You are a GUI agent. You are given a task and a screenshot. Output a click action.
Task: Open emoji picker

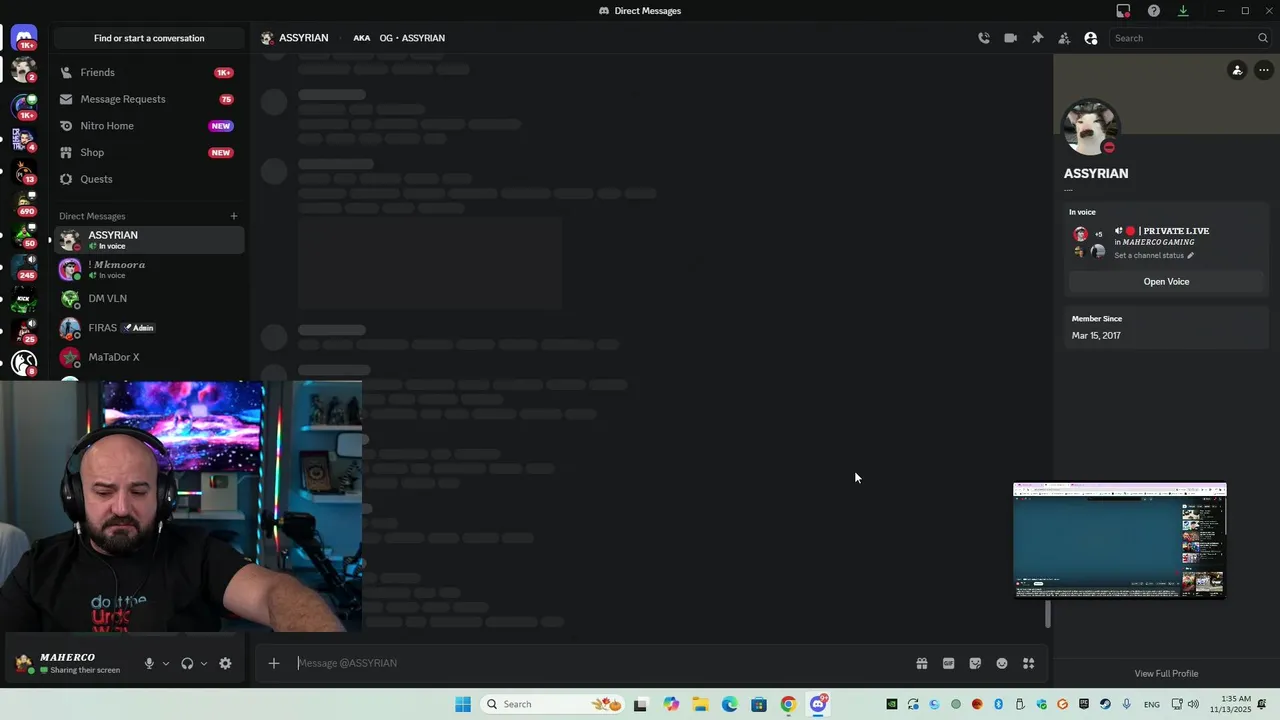[1002, 663]
